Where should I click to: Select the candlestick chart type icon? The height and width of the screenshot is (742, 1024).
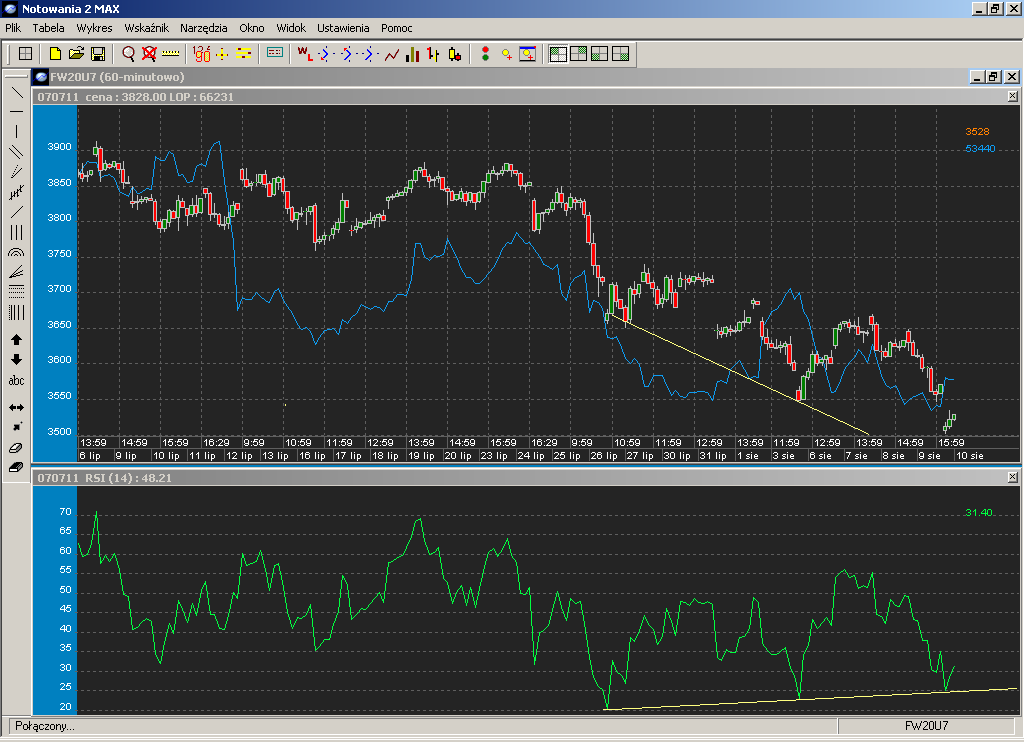click(454, 54)
